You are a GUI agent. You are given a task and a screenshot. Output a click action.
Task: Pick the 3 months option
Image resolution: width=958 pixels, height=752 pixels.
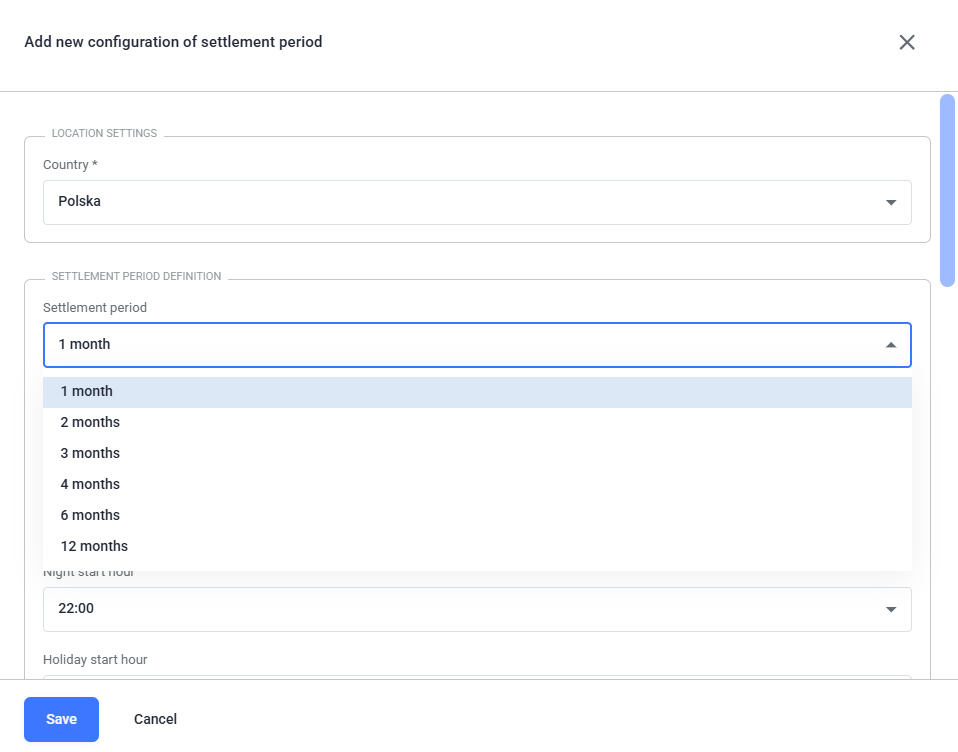pos(477,454)
